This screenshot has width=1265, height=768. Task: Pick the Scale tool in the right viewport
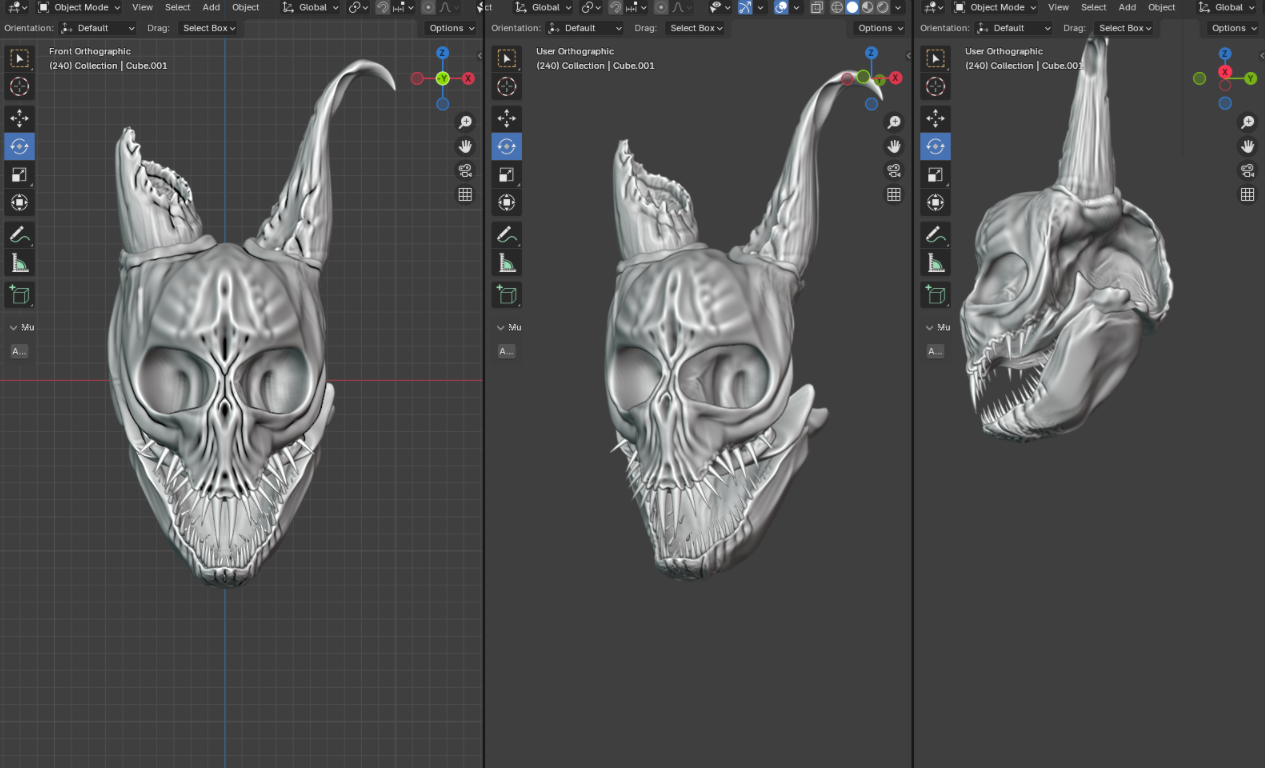pos(935,175)
